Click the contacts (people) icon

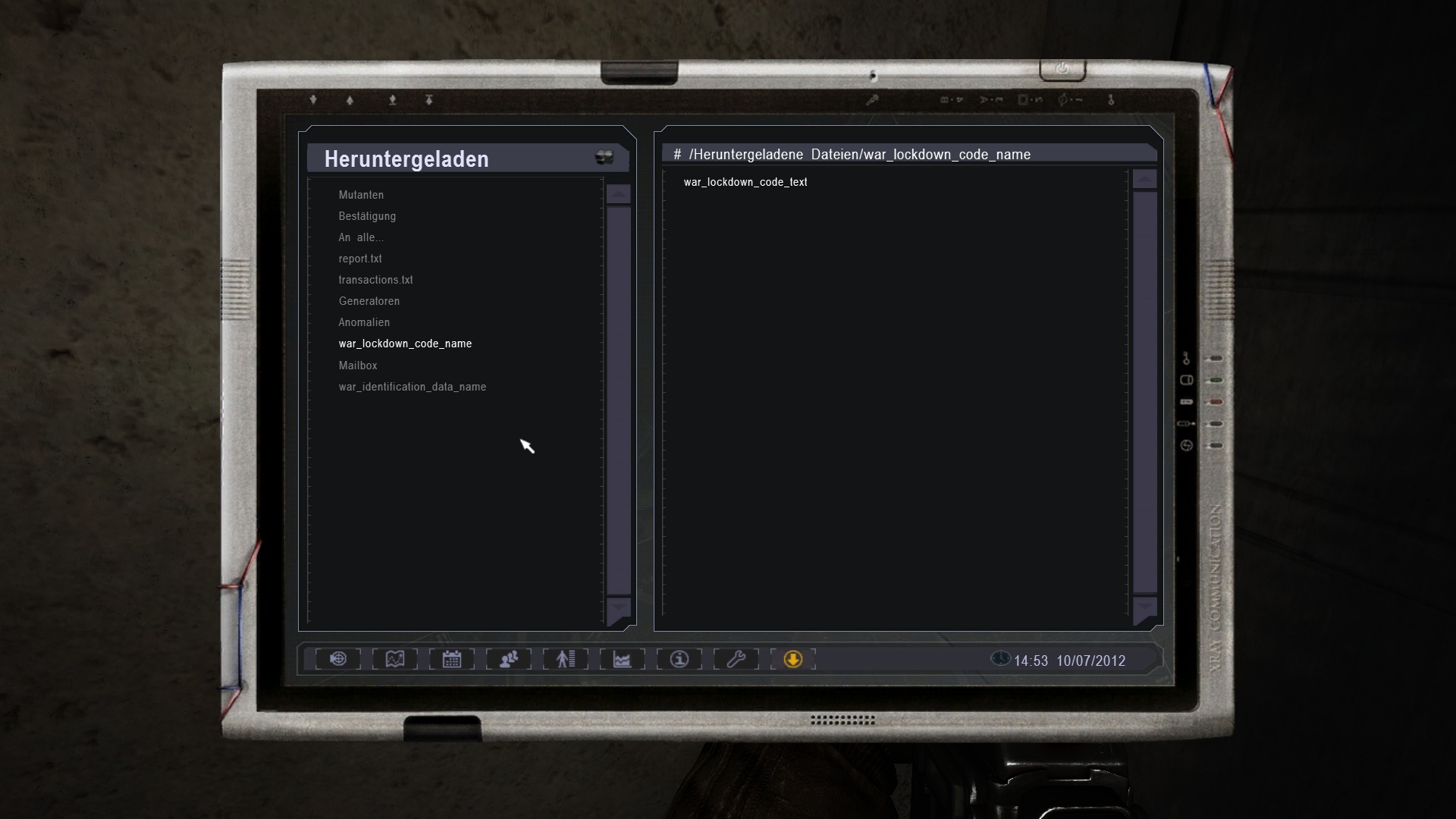pos(508,660)
